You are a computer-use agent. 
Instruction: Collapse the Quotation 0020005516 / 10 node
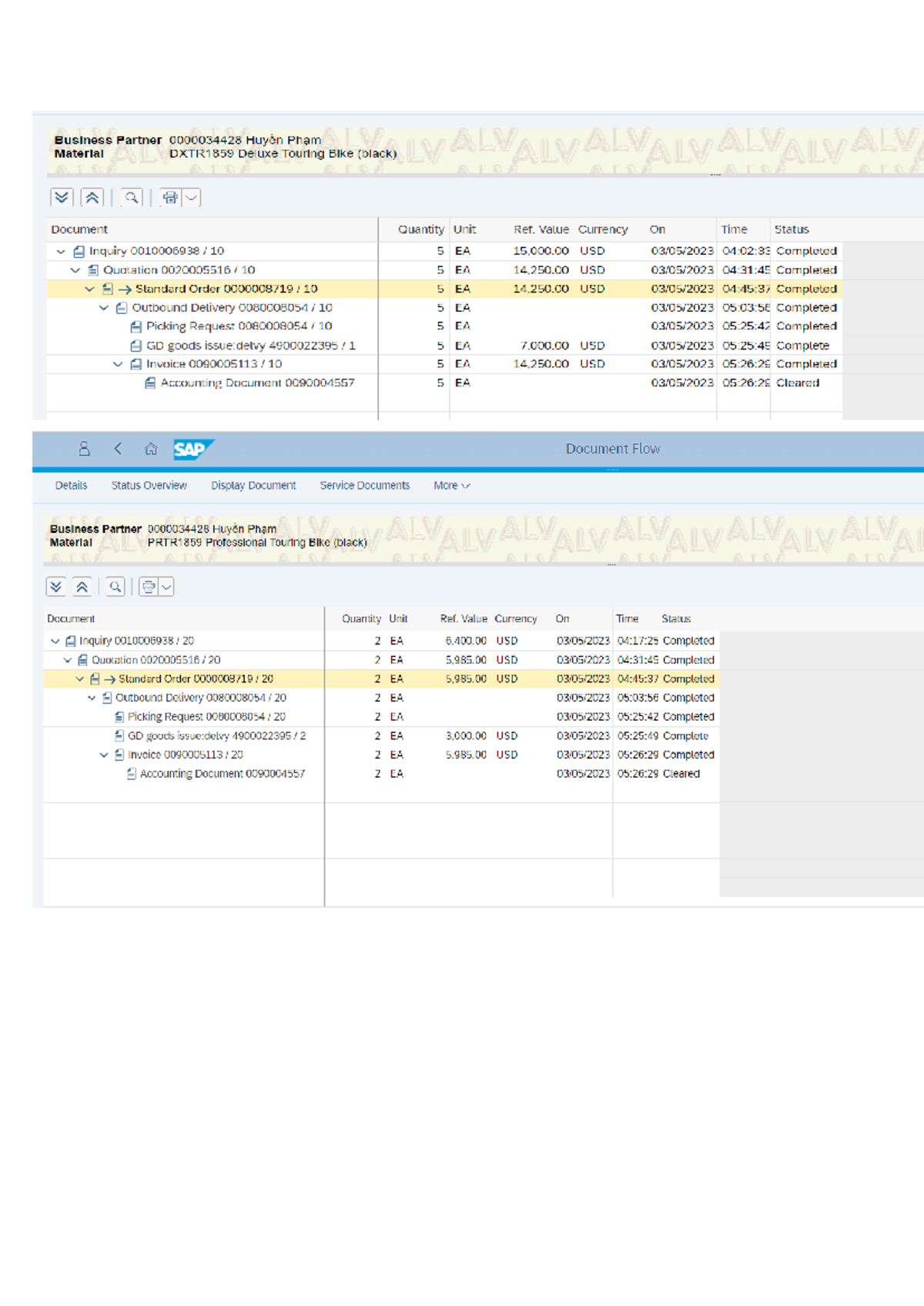pos(75,270)
